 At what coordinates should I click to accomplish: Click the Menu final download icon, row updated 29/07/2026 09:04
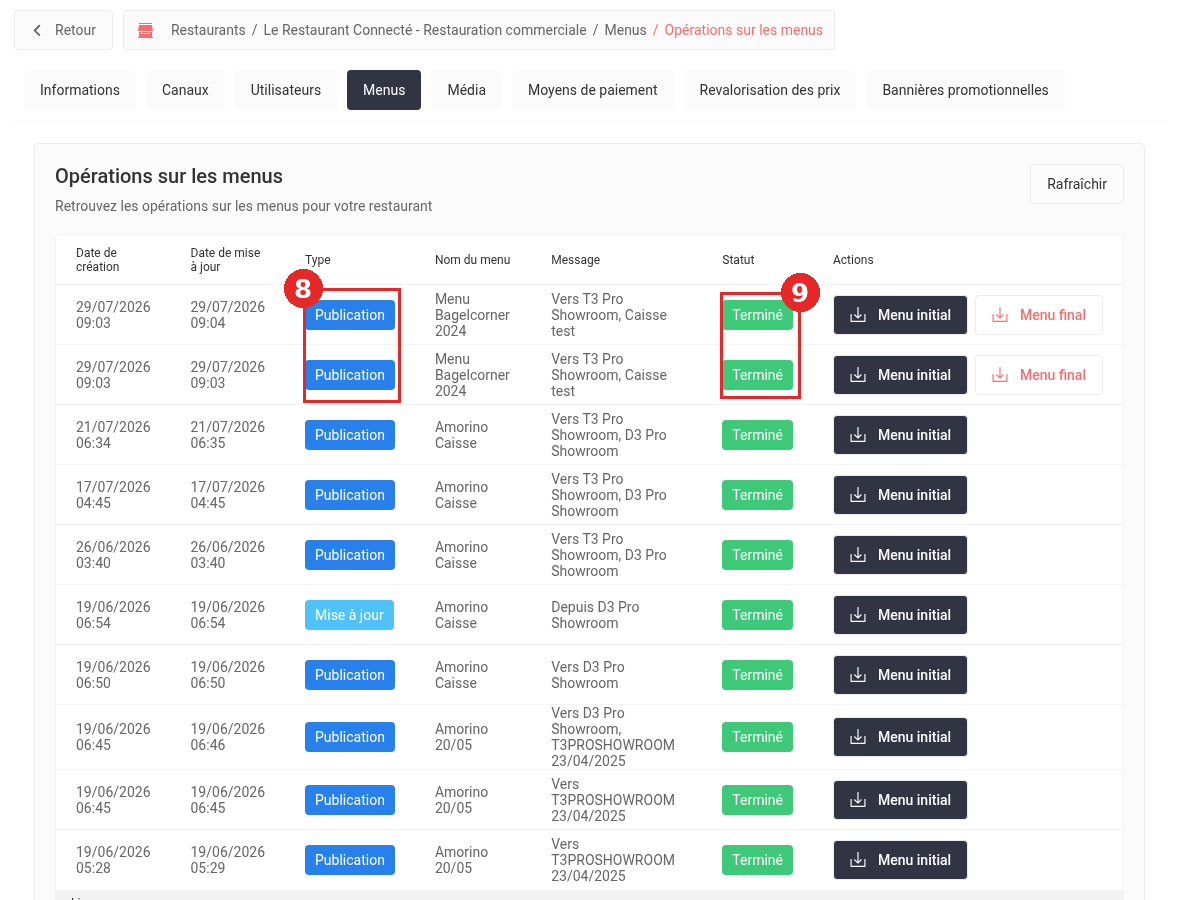coord(999,315)
